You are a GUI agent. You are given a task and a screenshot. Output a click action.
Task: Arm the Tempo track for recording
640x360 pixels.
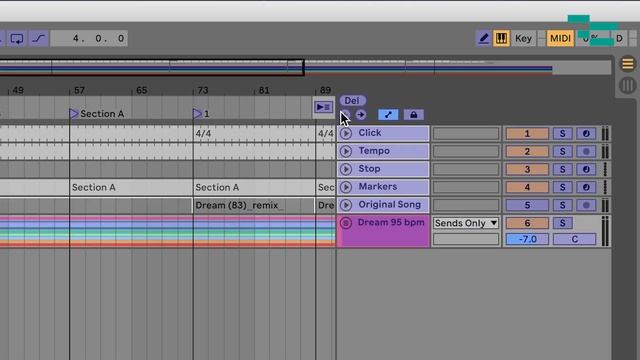[586, 151]
